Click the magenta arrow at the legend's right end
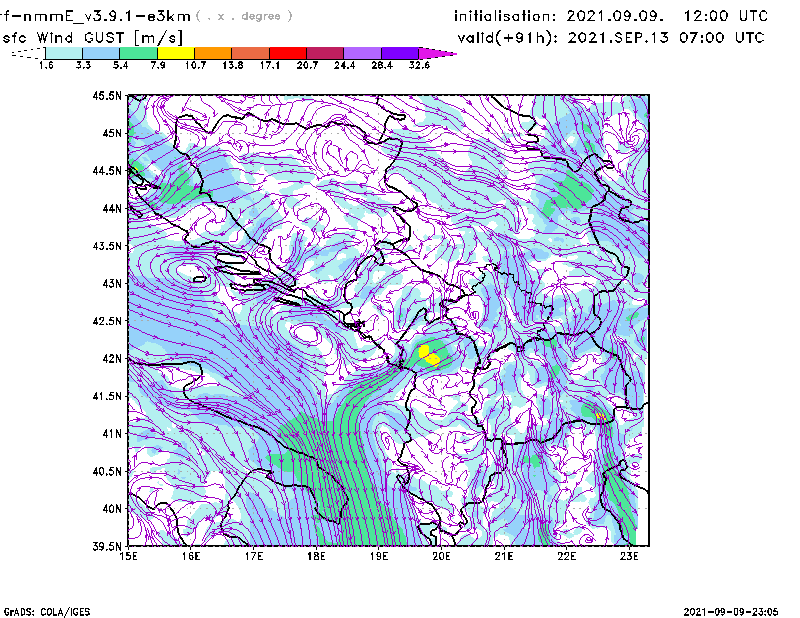The height and width of the screenshot is (618, 800). click(x=436, y=53)
